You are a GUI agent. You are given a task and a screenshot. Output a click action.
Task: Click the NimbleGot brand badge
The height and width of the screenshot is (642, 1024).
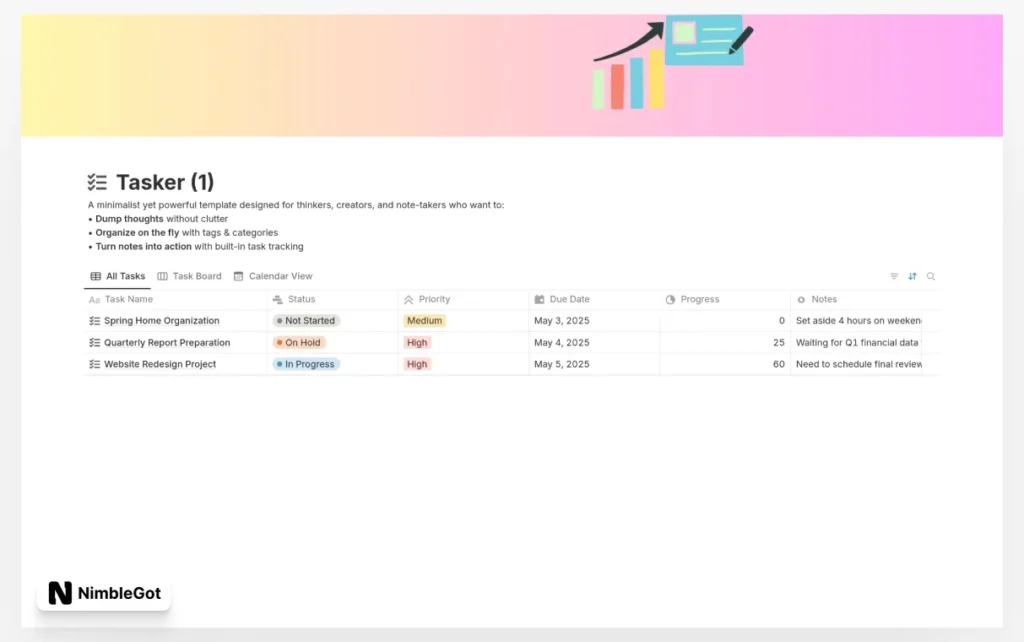click(104, 593)
